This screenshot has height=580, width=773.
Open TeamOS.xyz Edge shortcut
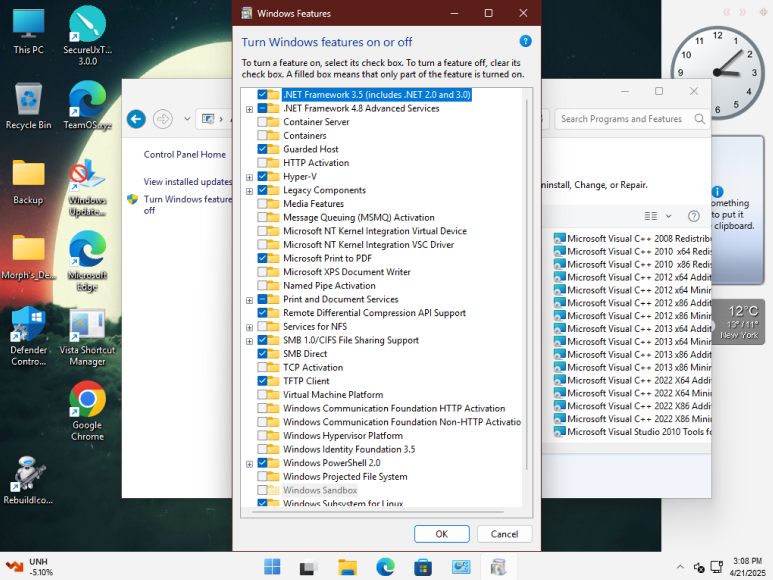click(87, 106)
